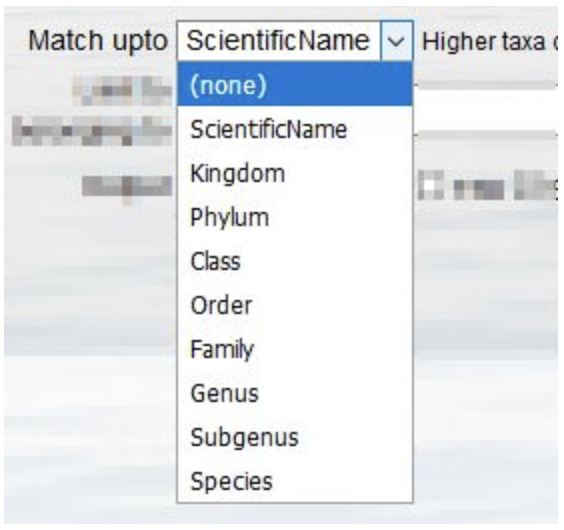
Task: Select Family in the dropdown list
Action: click(x=295, y=349)
